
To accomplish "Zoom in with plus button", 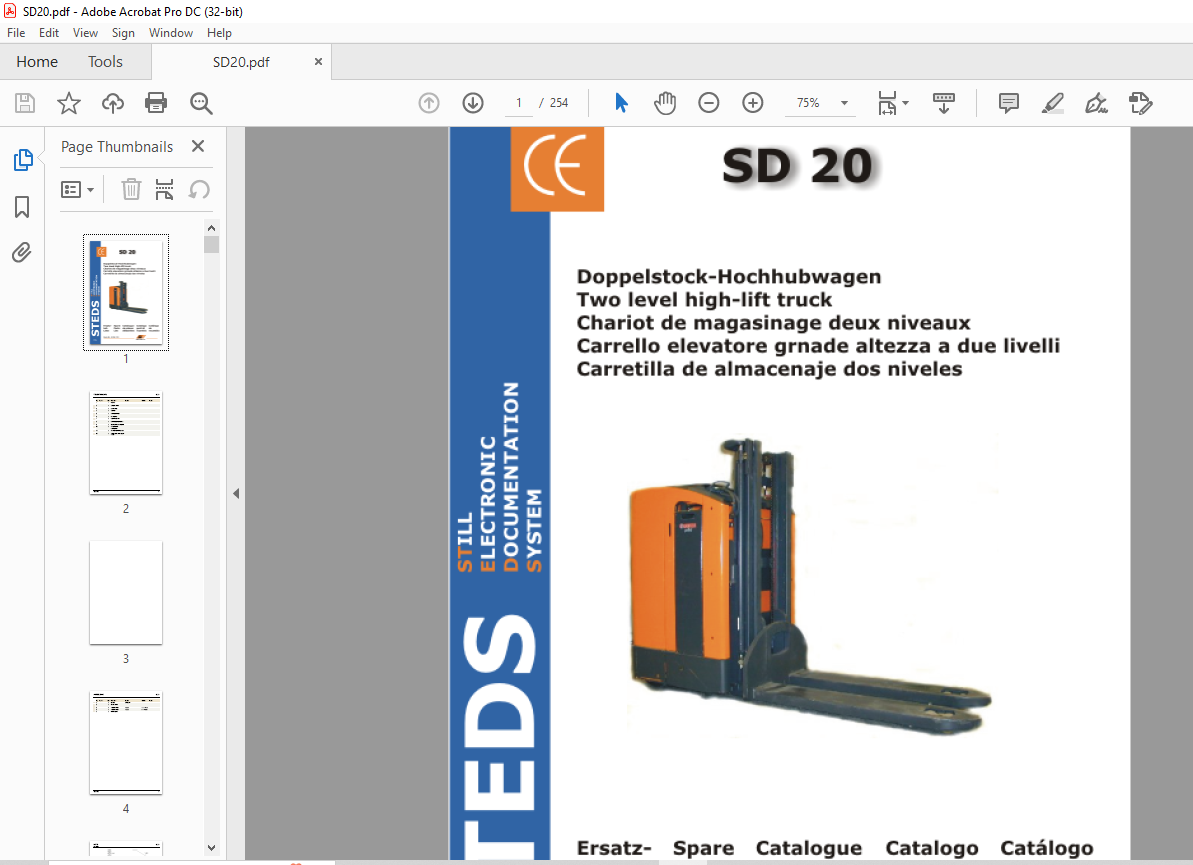I will (752, 103).
